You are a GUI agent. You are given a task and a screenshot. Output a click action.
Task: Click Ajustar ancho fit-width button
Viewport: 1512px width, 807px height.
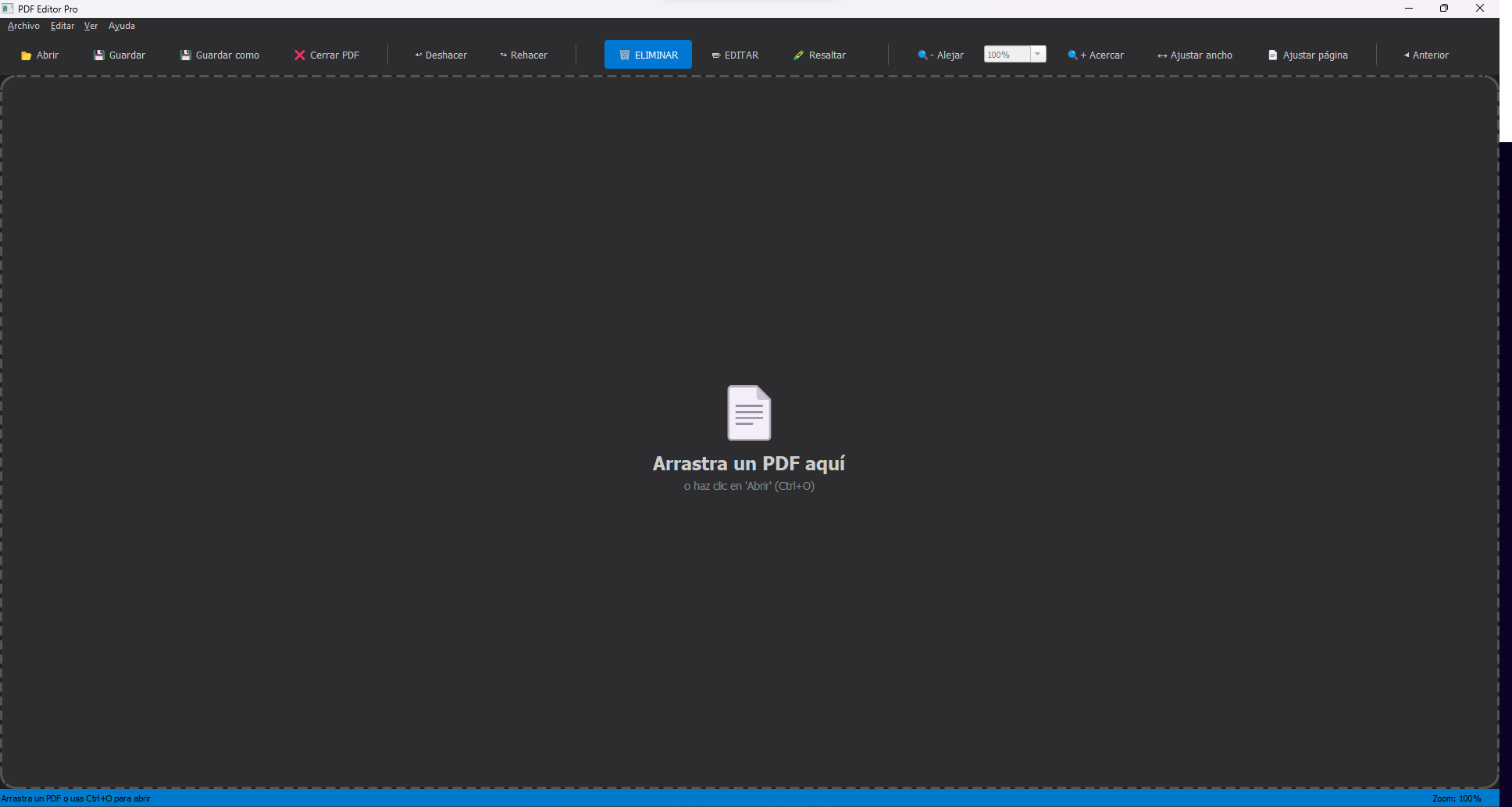(x=1194, y=55)
